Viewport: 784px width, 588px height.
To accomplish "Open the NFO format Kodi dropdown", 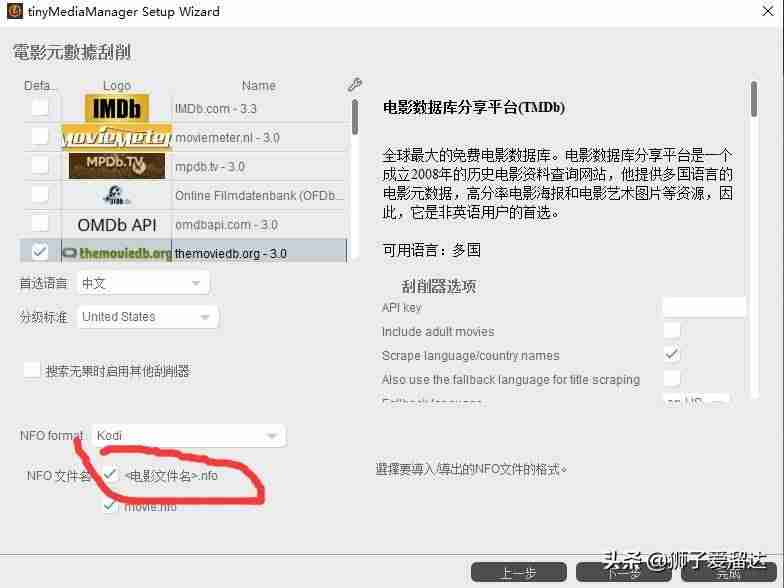I will [189, 436].
